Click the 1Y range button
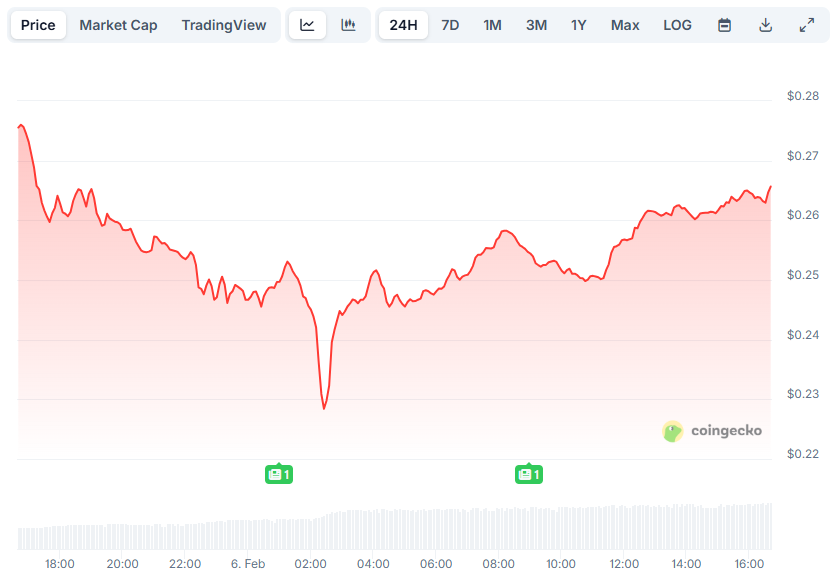This screenshot has width=837, height=586. pyautogui.click(x=579, y=24)
